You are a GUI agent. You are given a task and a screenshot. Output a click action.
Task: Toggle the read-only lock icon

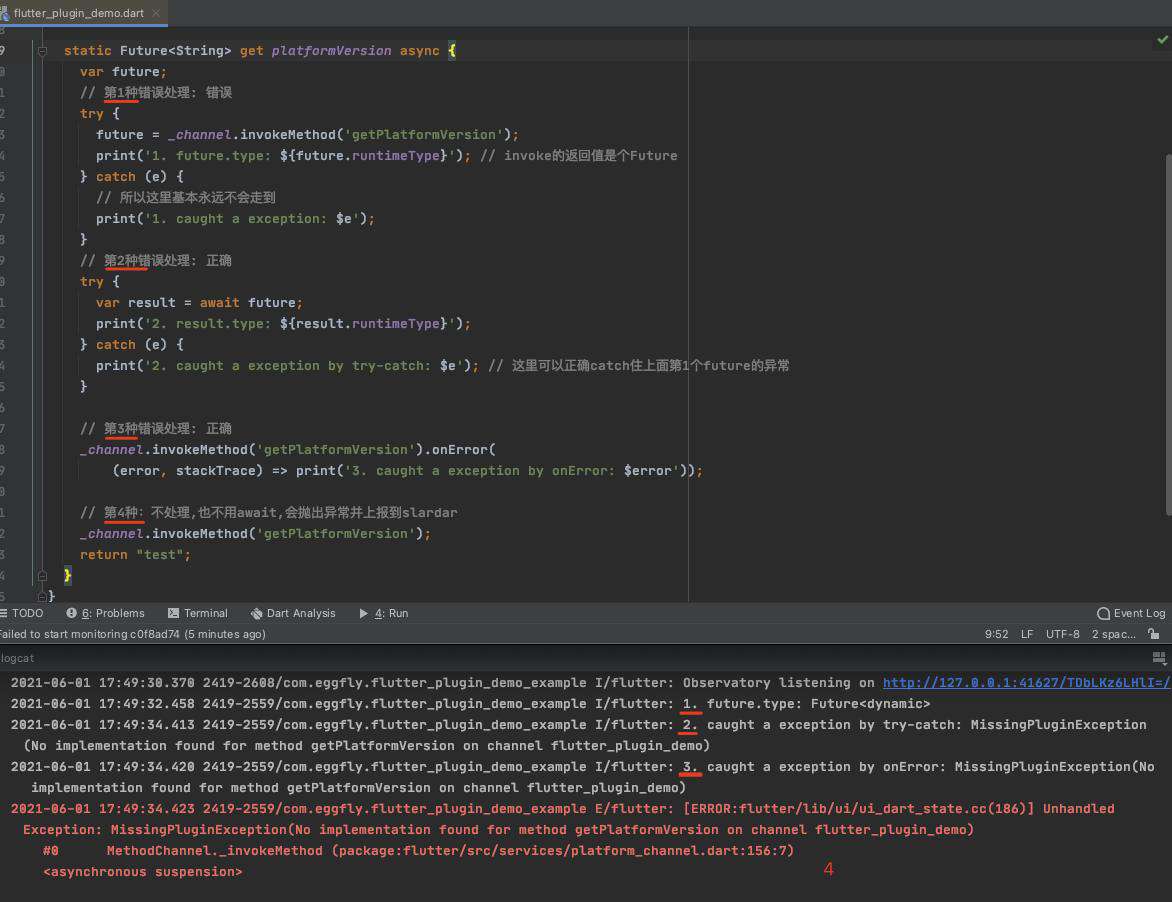(1154, 634)
